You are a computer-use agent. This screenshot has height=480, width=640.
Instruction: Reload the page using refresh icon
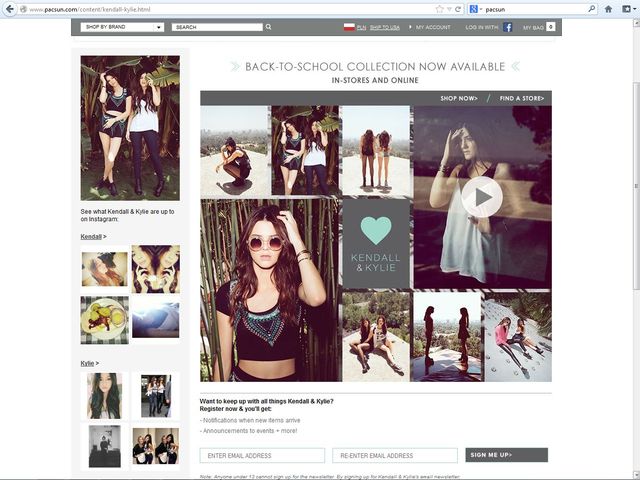point(458,9)
